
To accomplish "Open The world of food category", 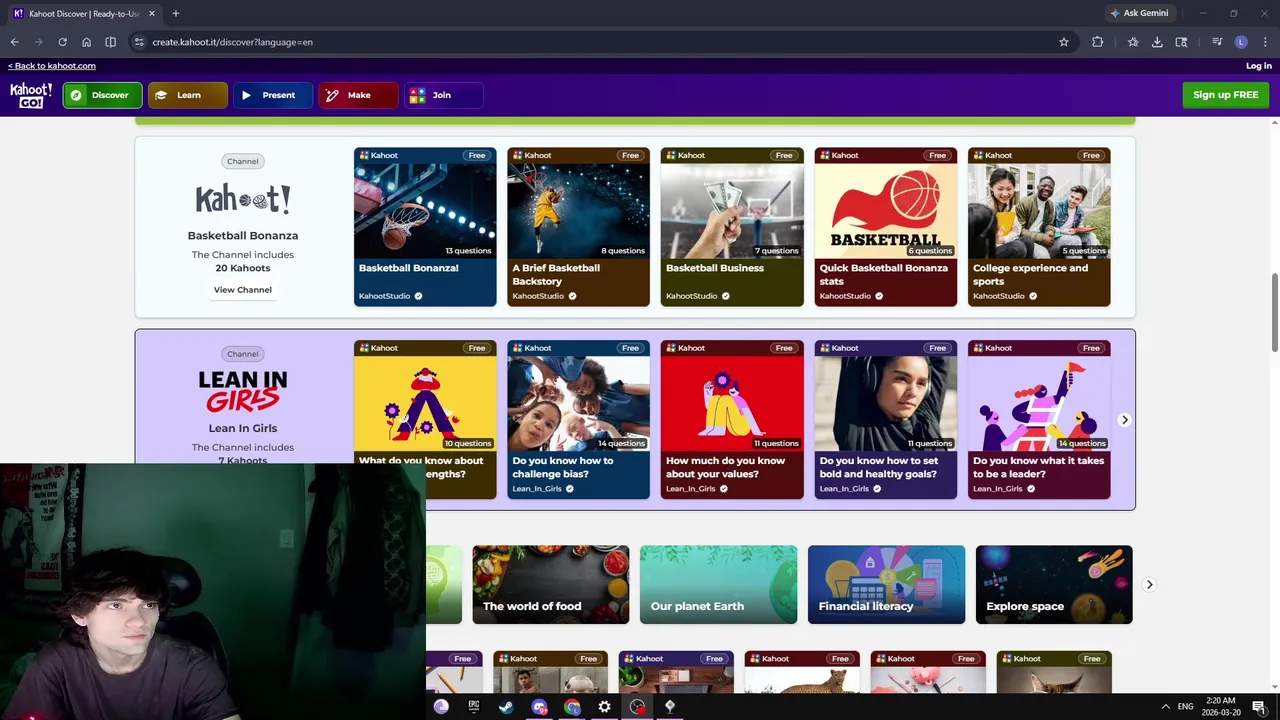I will (x=551, y=585).
